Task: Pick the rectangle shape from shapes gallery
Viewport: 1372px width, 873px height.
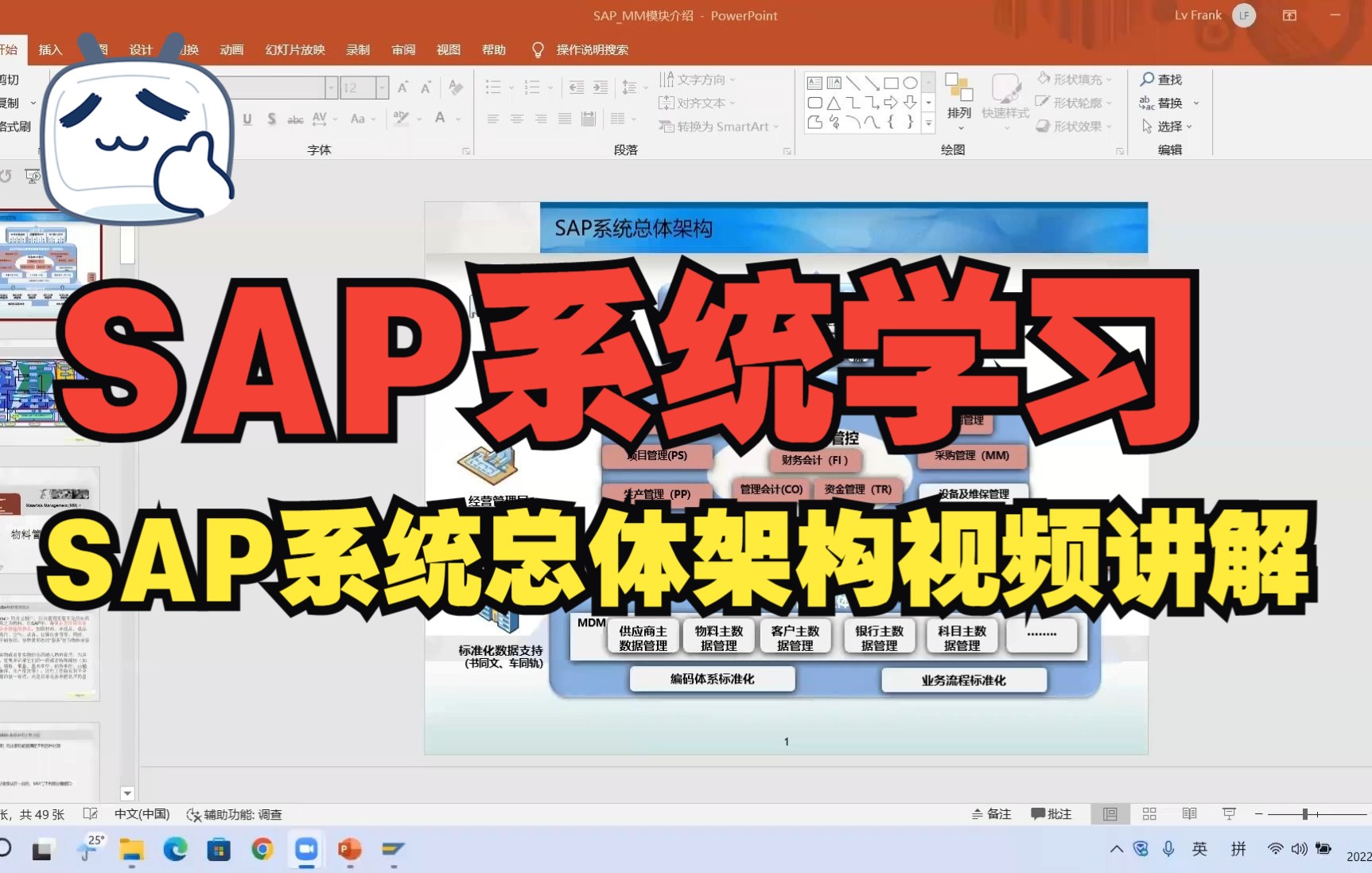Action: (x=892, y=83)
